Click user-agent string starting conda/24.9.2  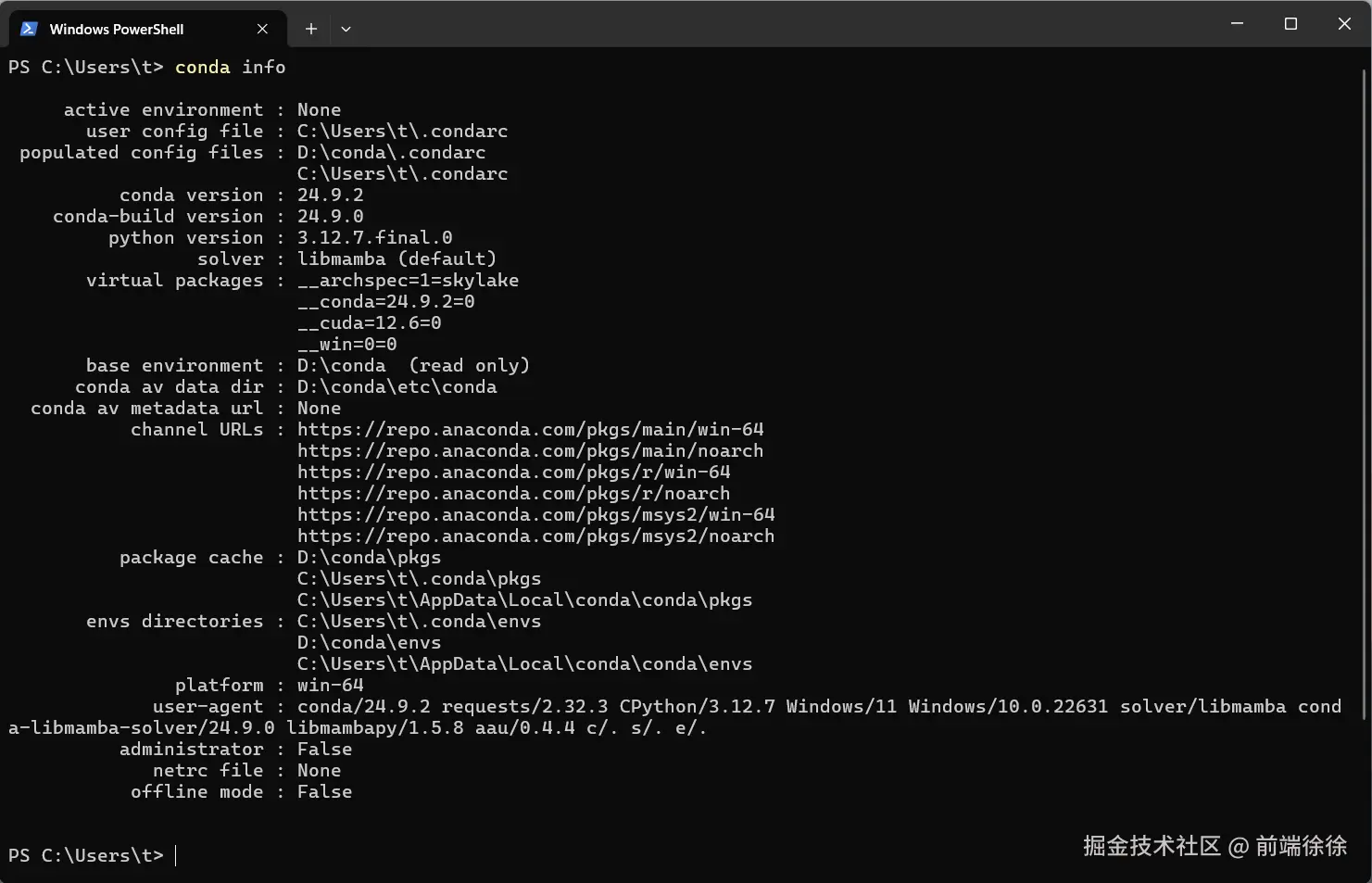[820, 706]
